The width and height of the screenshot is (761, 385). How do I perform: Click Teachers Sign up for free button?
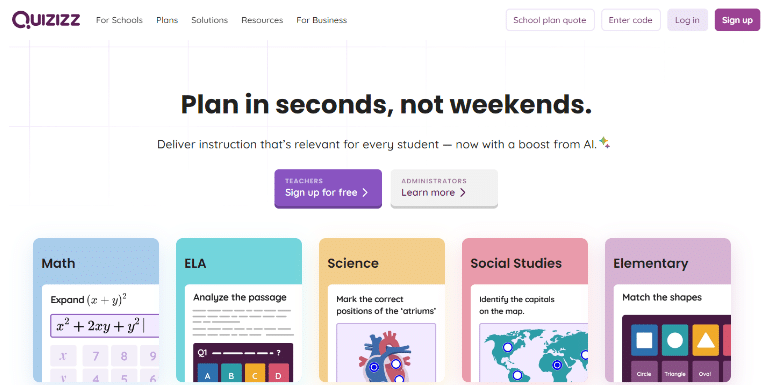click(328, 188)
